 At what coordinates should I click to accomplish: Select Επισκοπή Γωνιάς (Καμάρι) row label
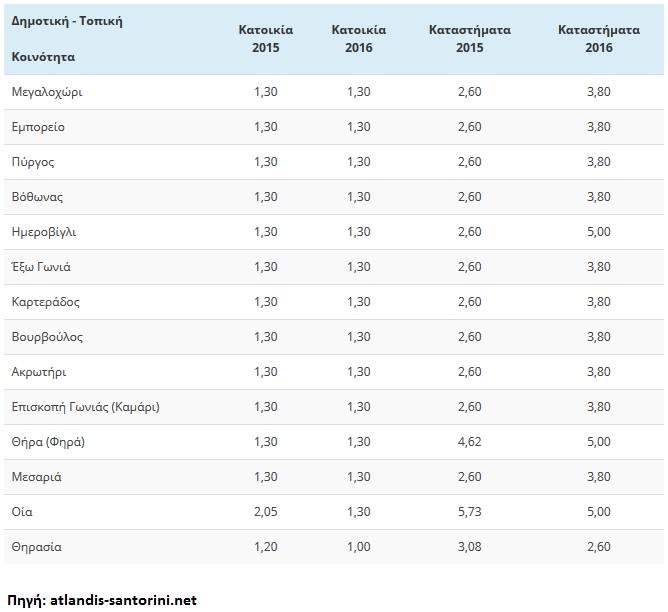[85, 407]
